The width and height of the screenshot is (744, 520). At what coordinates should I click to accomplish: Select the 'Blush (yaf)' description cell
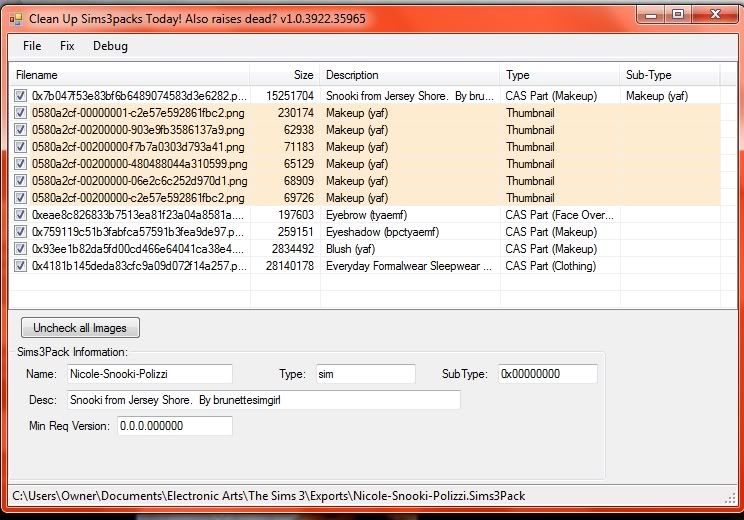pyautogui.click(x=350, y=249)
